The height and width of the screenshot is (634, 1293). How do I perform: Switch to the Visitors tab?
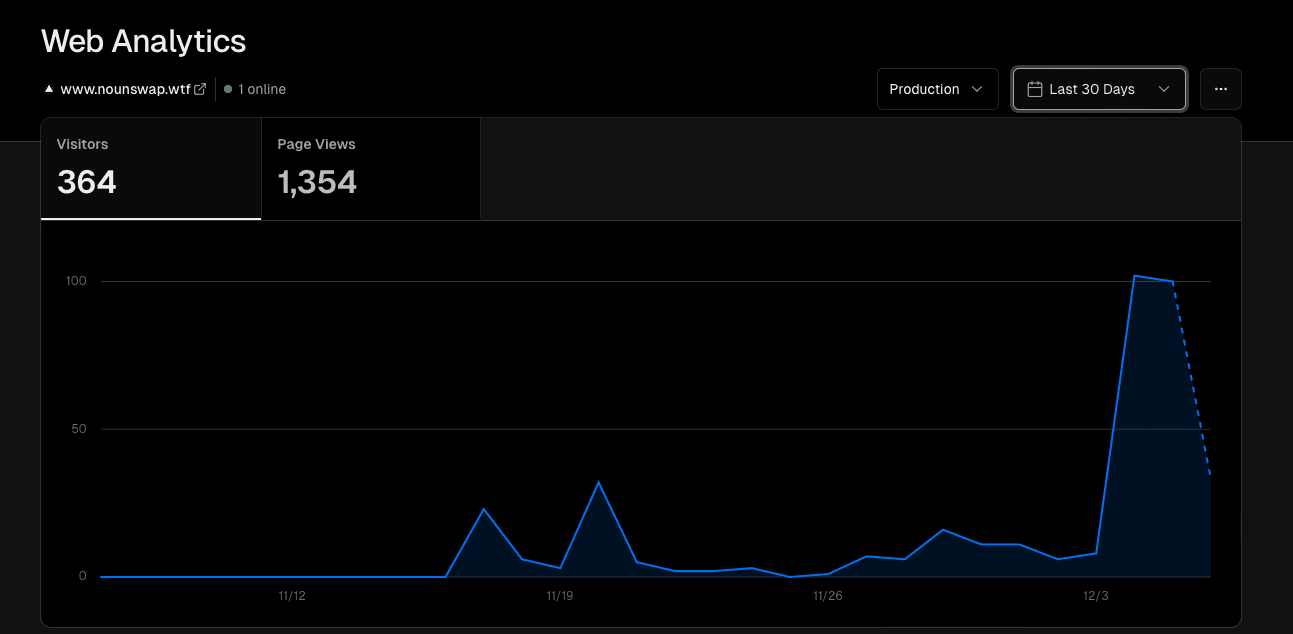coord(150,169)
